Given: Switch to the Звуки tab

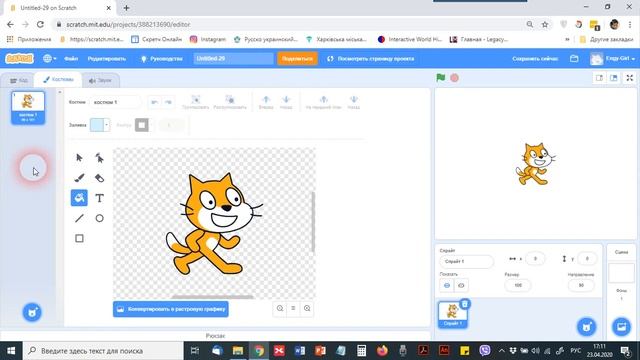Looking at the screenshot, I should (x=100, y=80).
